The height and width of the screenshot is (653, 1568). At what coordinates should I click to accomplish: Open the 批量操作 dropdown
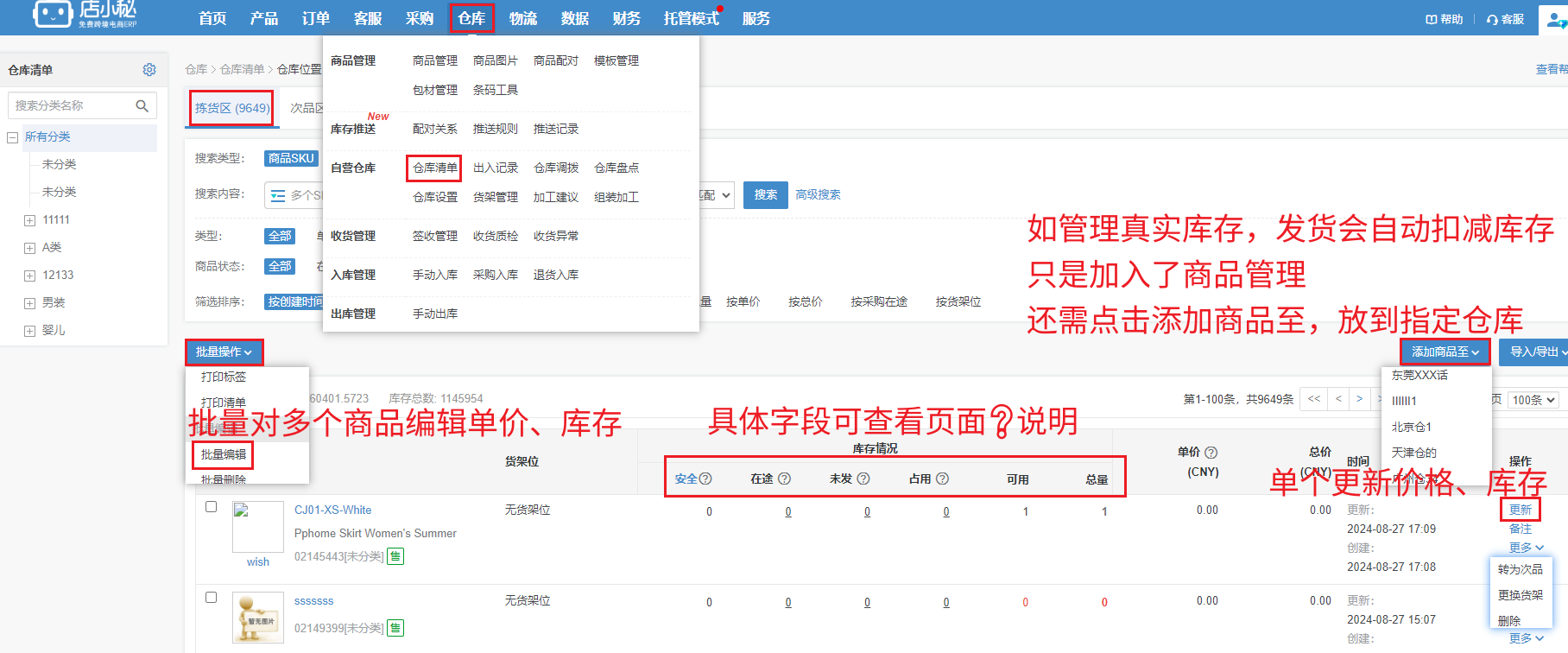tap(224, 352)
